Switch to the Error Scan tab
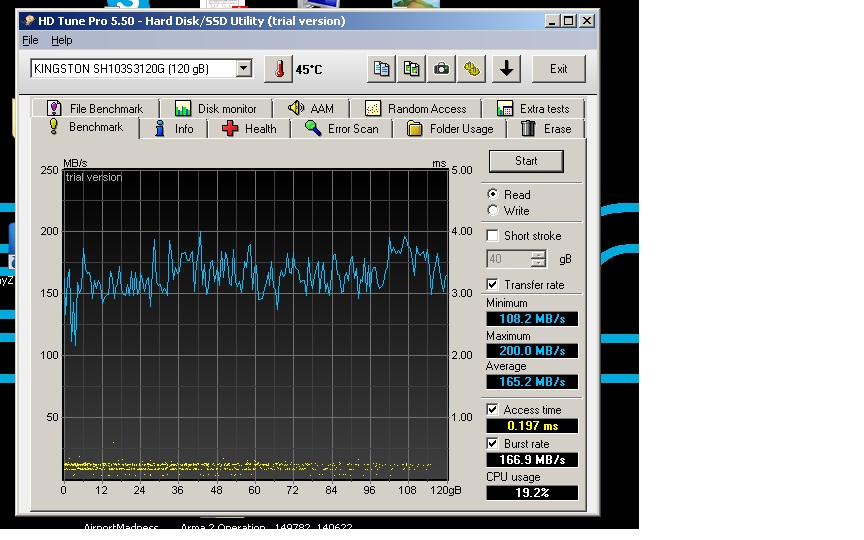Image resolution: width=864 pixels, height=540 pixels. [x=341, y=129]
